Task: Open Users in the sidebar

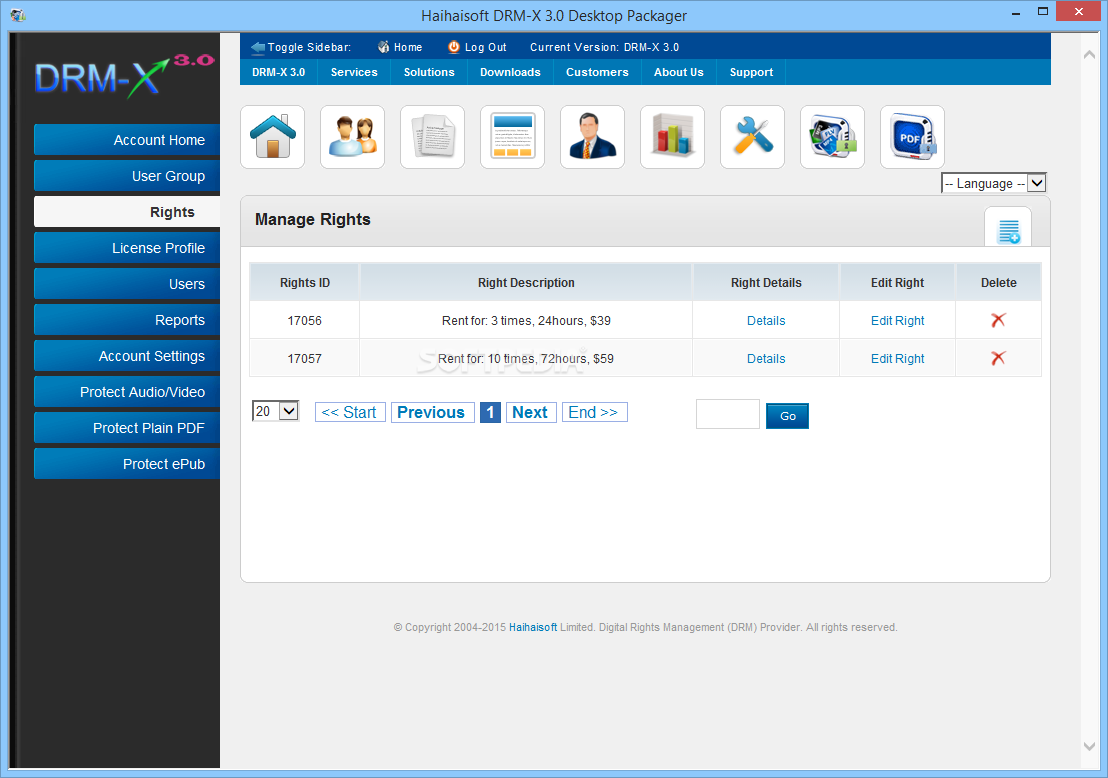Action: click(127, 284)
